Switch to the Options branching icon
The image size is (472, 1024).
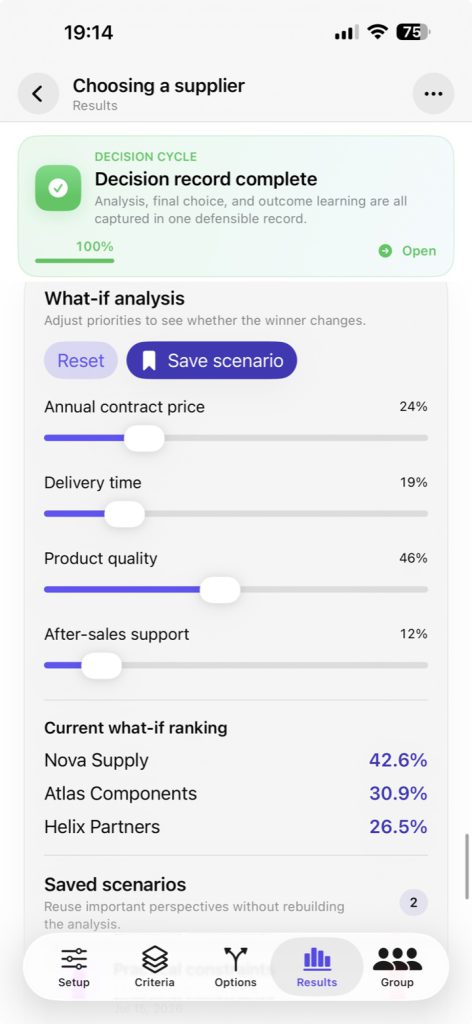[x=236, y=960]
